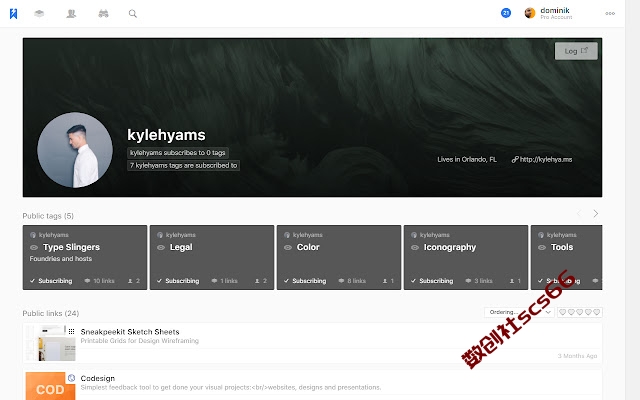Click kylehyams owner on Tools card
This screenshot has height=400, width=640.
click(558, 235)
